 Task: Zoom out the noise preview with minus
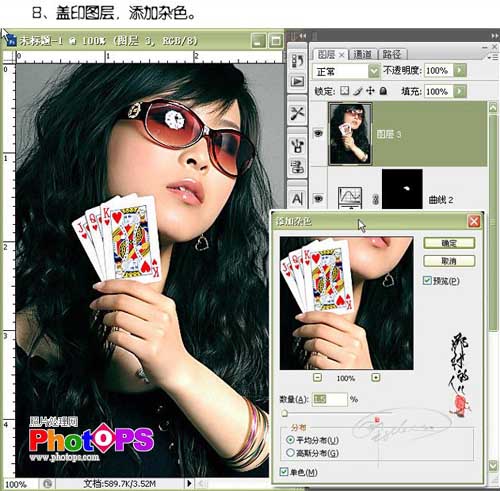317,378
